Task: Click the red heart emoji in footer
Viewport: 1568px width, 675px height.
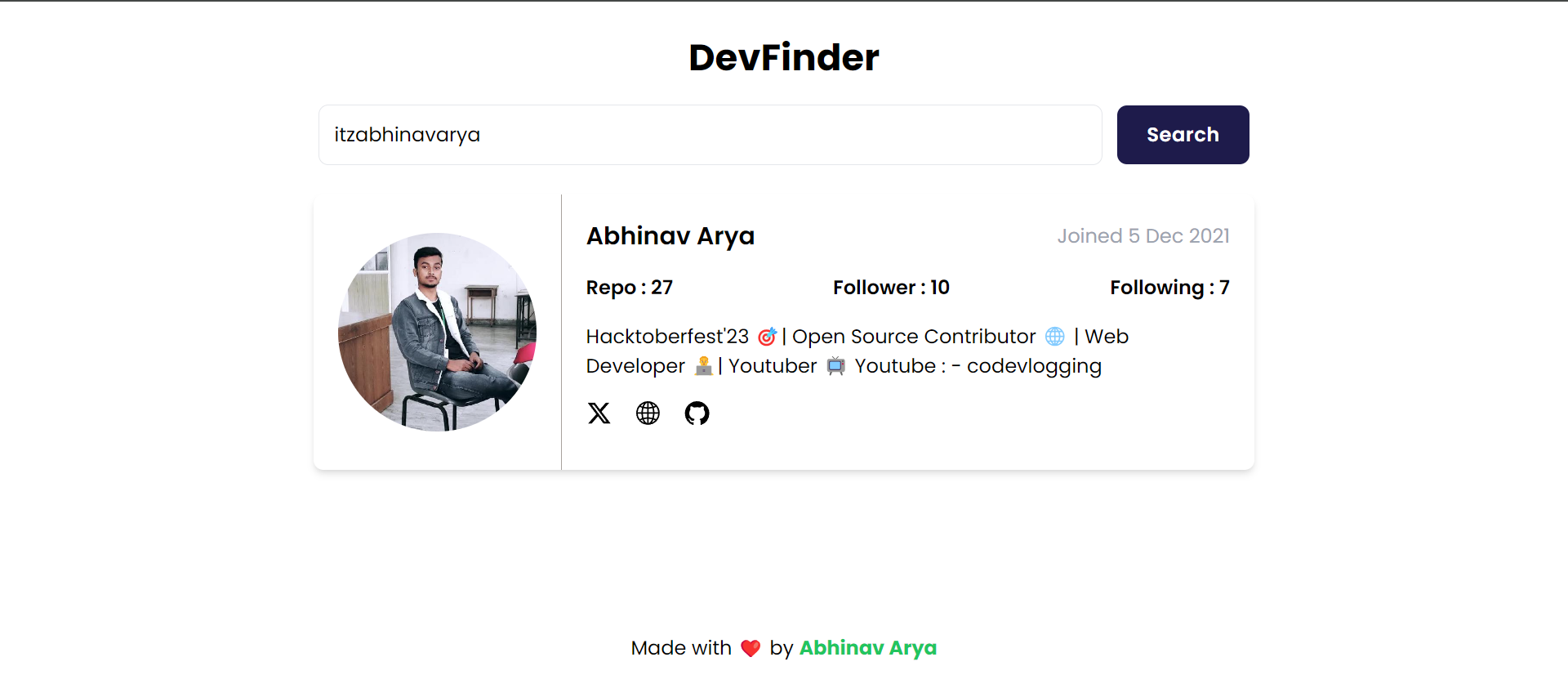Action: [x=751, y=649]
